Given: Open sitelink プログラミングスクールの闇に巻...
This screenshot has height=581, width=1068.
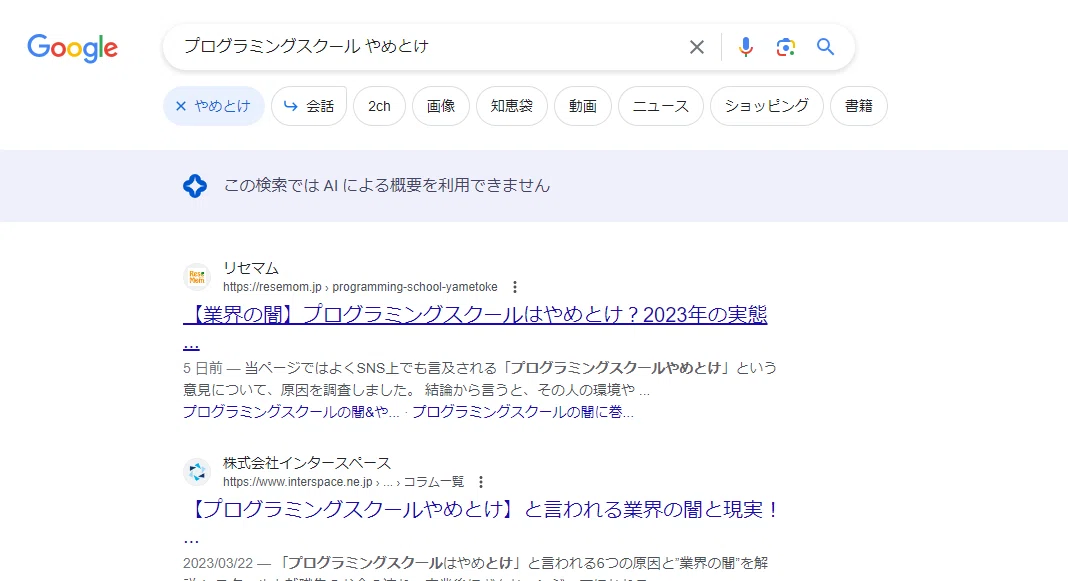Looking at the screenshot, I should (522, 412).
